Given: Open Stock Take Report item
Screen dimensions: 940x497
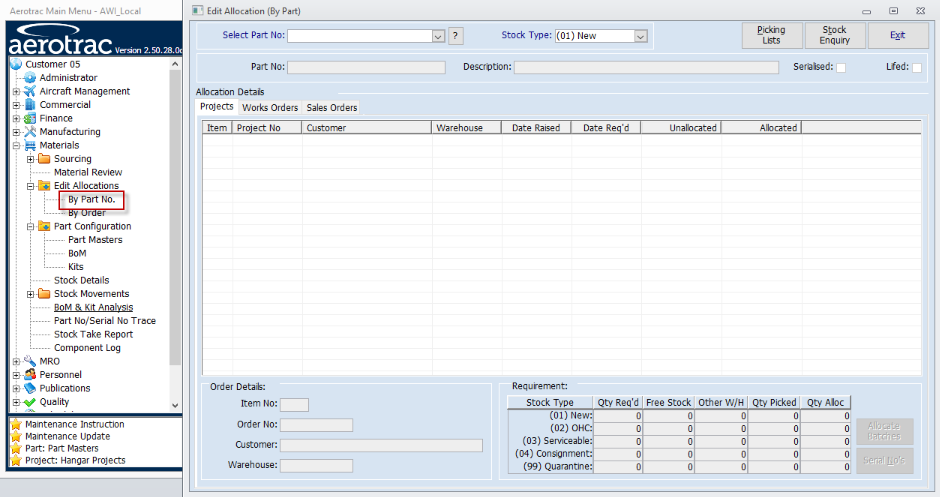Looking at the screenshot, I should pyautogui.click(x=94, y=335).
